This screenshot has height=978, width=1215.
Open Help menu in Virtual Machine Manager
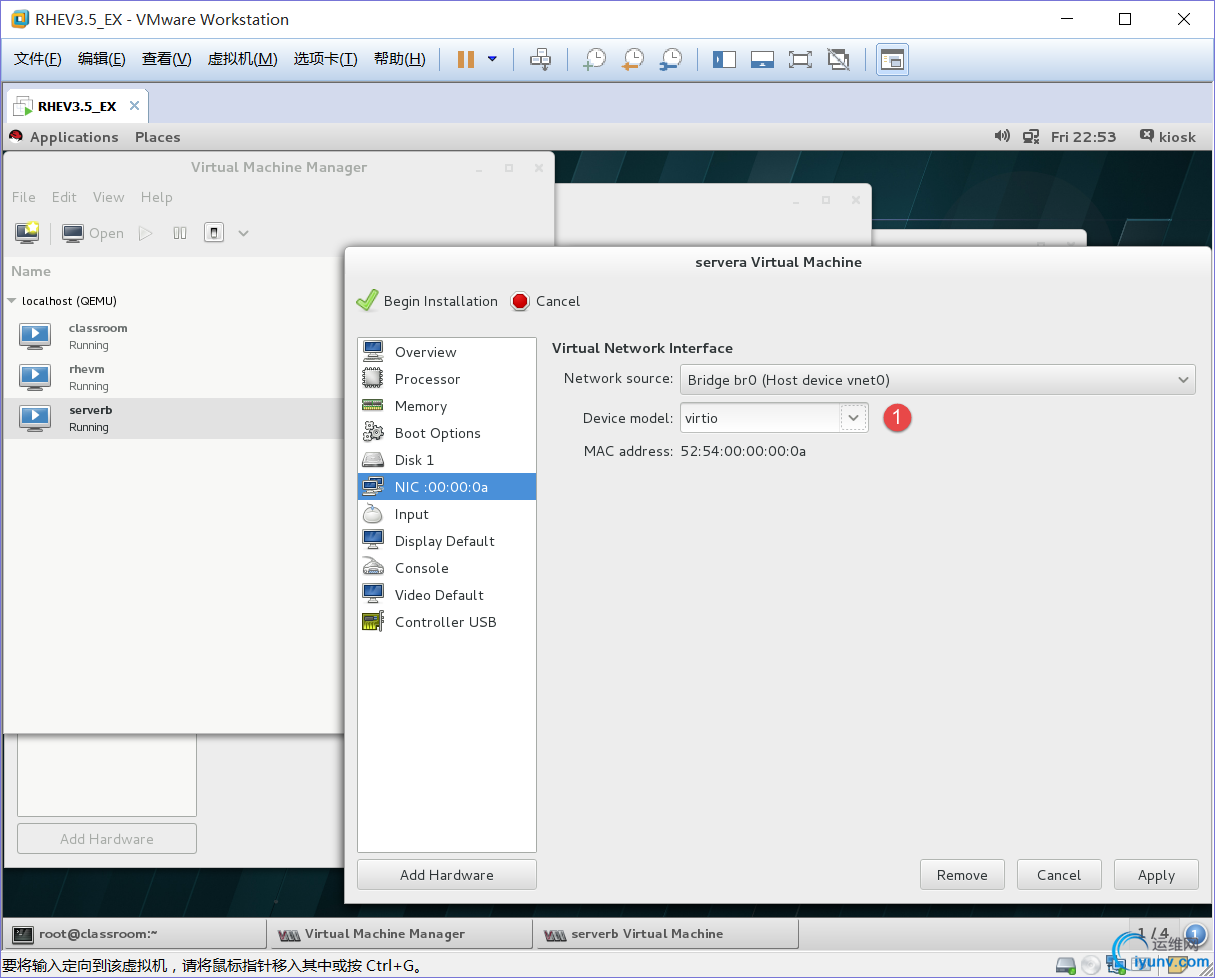point(157,197)
